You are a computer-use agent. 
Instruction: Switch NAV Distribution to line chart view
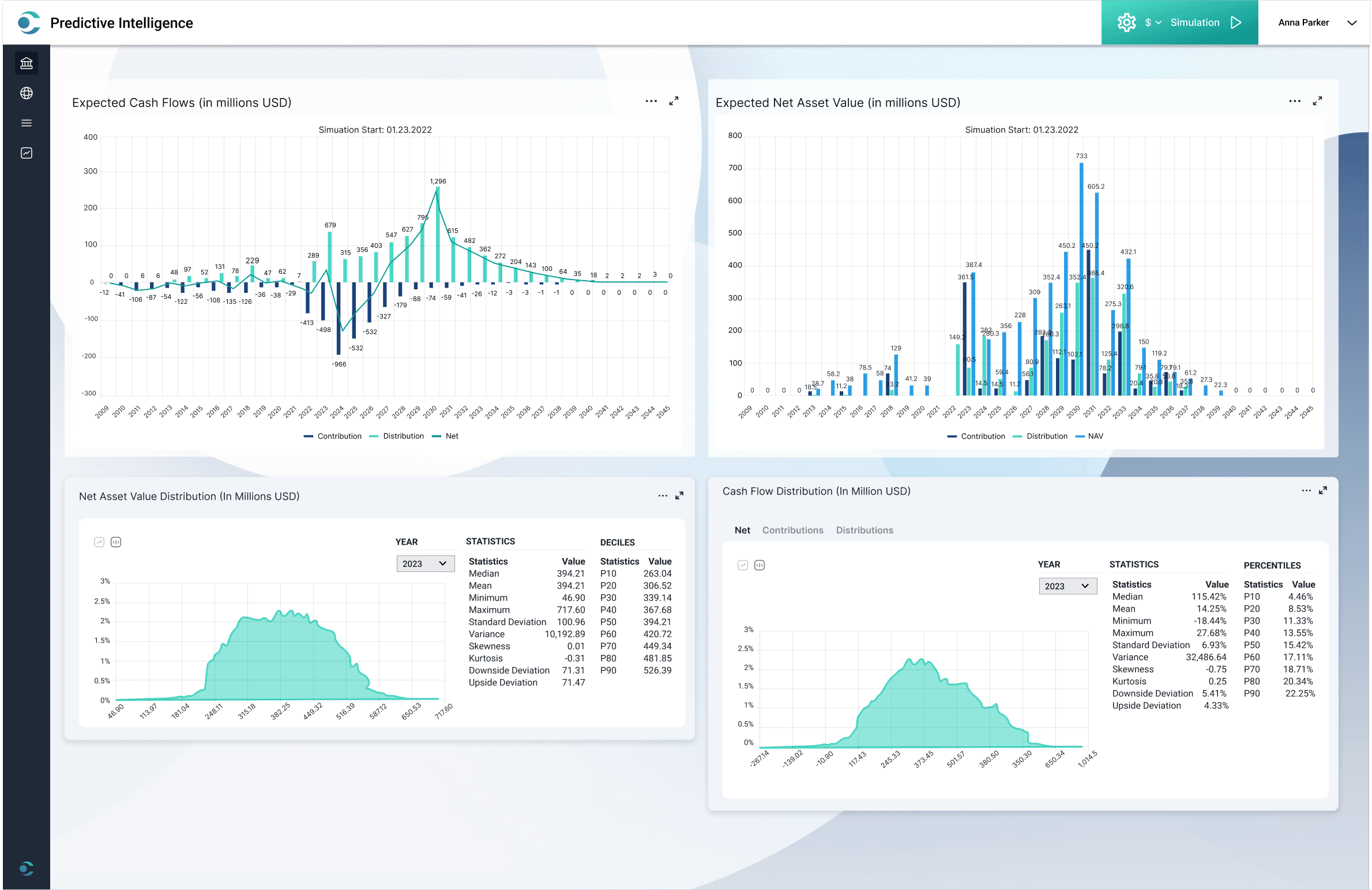click(x=99, y=542)
